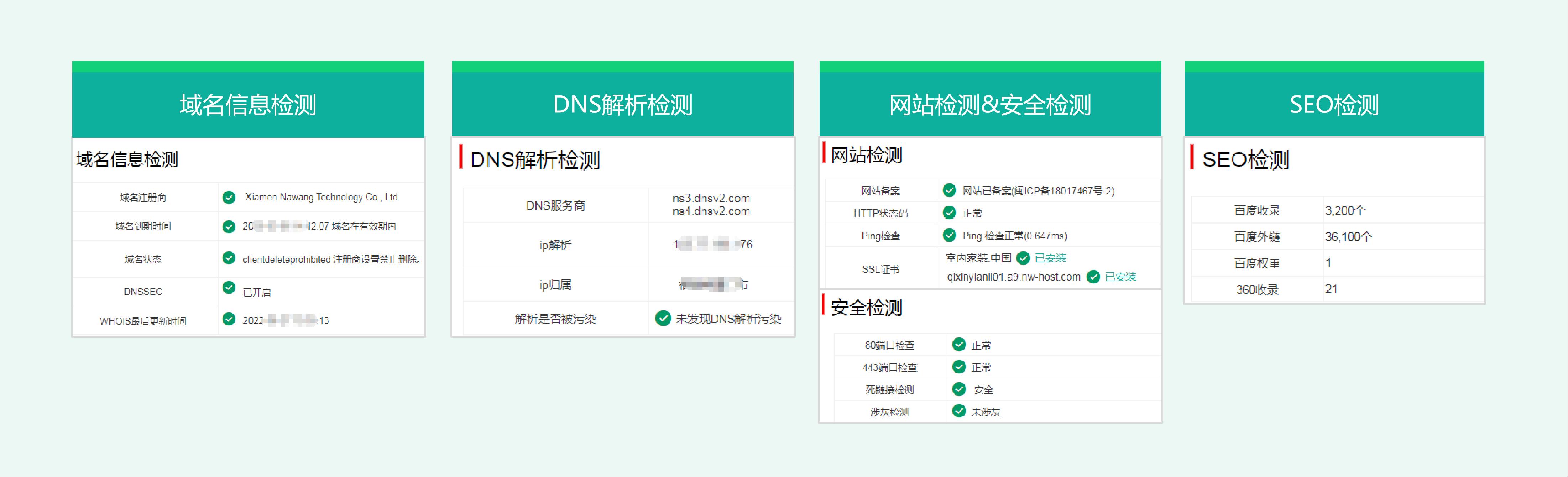Click check icon next to DNSSEC 已开启
Viewport: 1568px width, 477px height.
(x=229, y=287)
